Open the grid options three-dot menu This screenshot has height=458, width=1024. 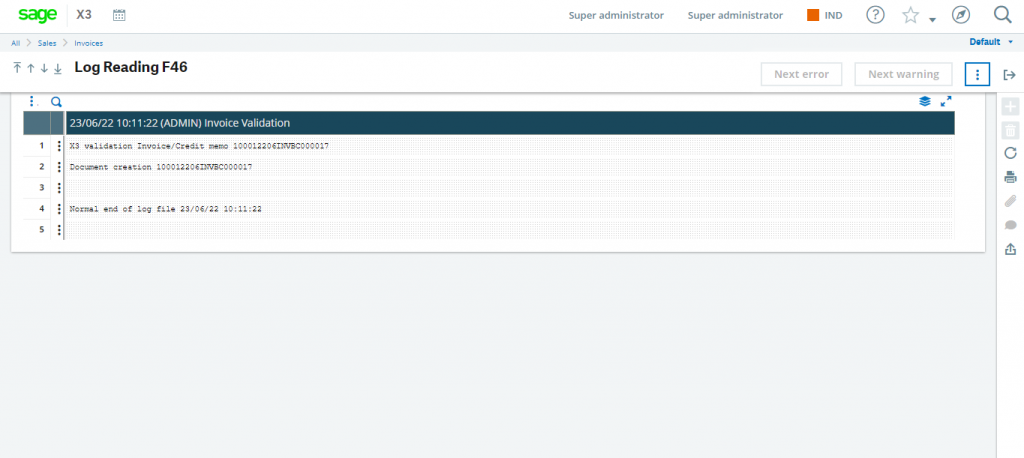32,101
